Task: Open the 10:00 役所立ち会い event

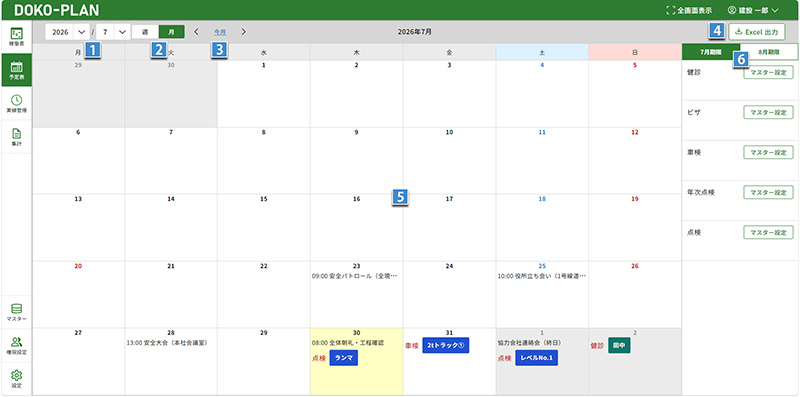Action: coord(542,276)
